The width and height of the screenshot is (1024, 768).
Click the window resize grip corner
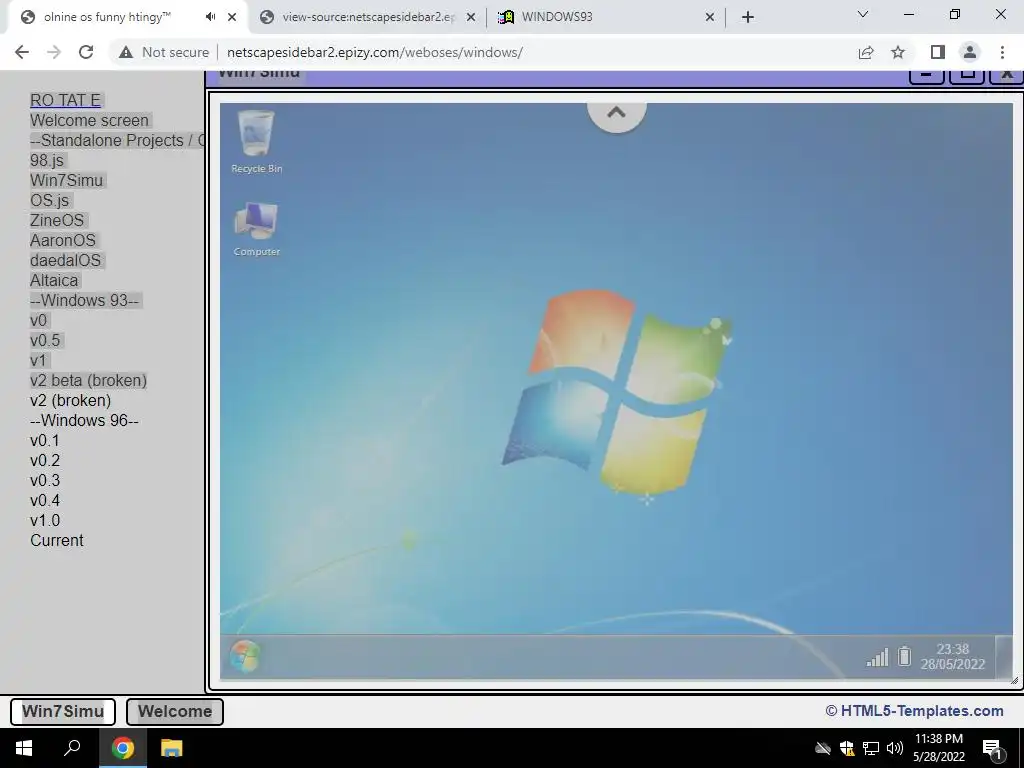tap(1014, 680)
